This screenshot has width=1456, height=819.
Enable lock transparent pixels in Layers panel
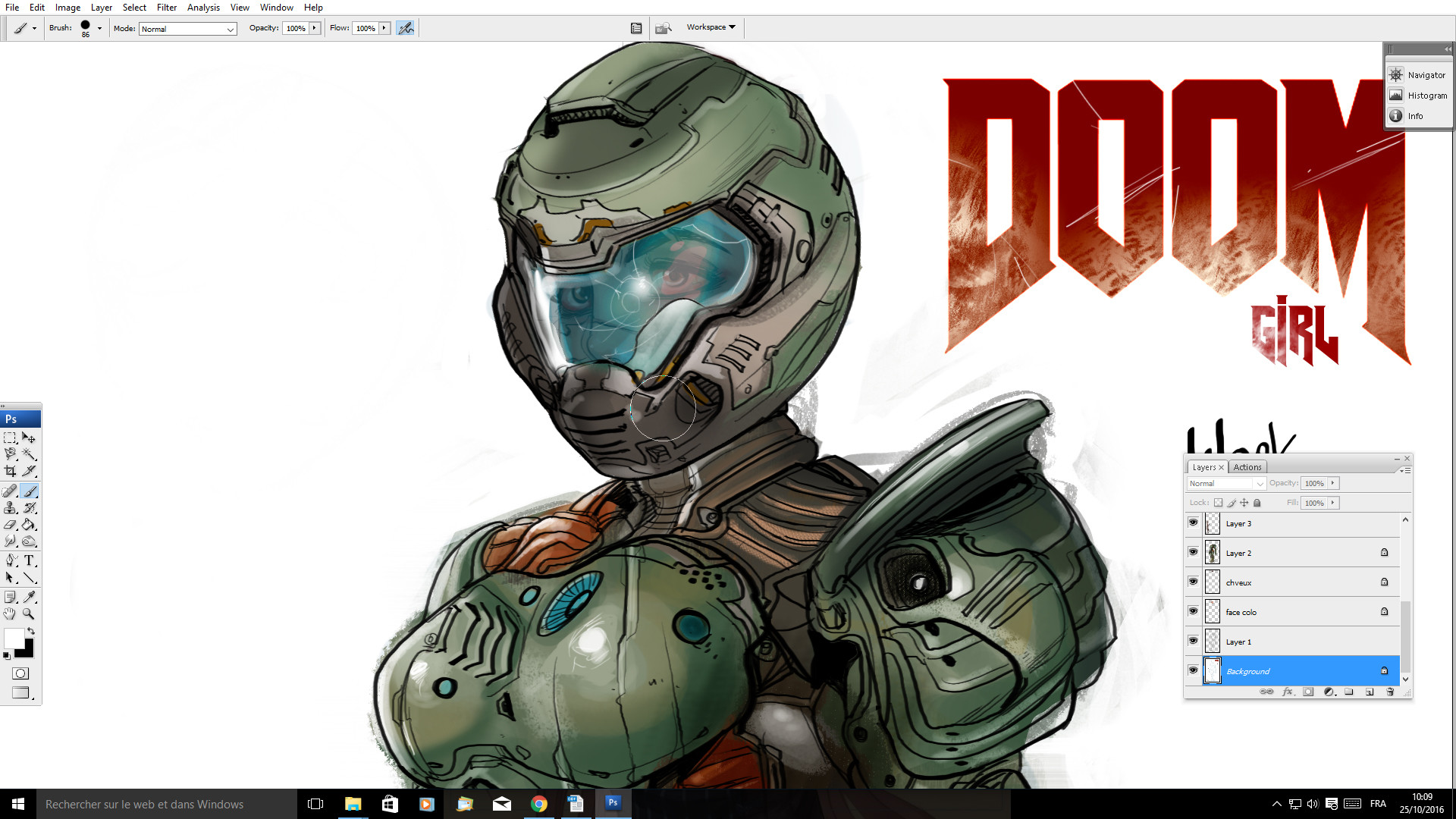pos(1218,503)
